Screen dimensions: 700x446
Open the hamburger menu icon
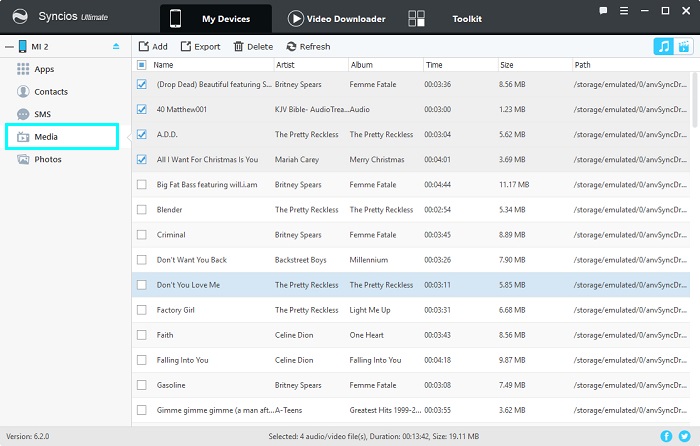(624, 11)
